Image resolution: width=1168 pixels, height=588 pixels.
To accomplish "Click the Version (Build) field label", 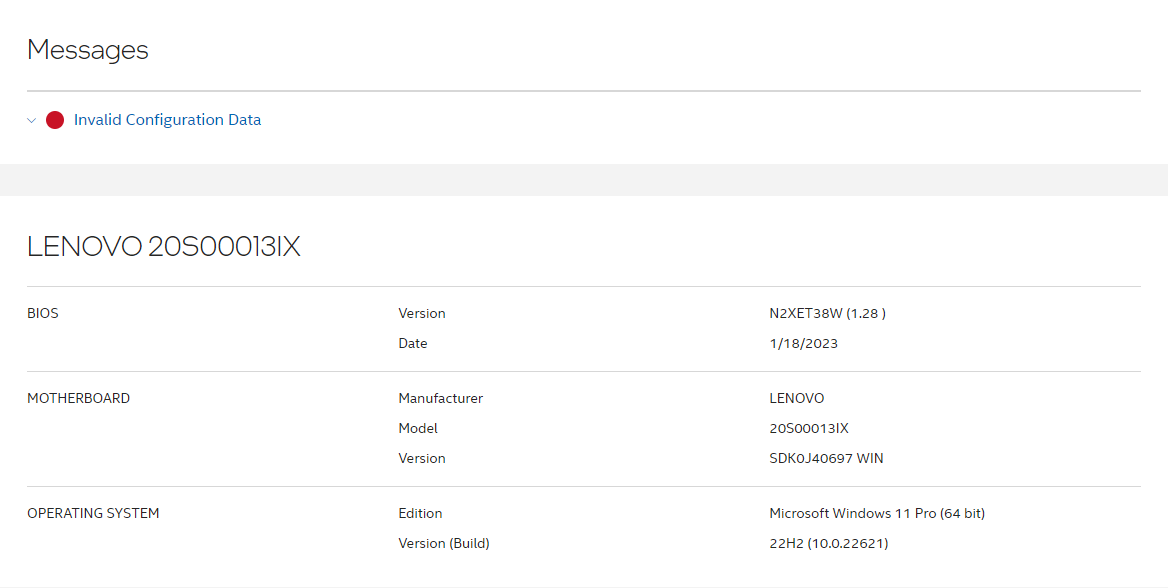I will coord(444,543).
